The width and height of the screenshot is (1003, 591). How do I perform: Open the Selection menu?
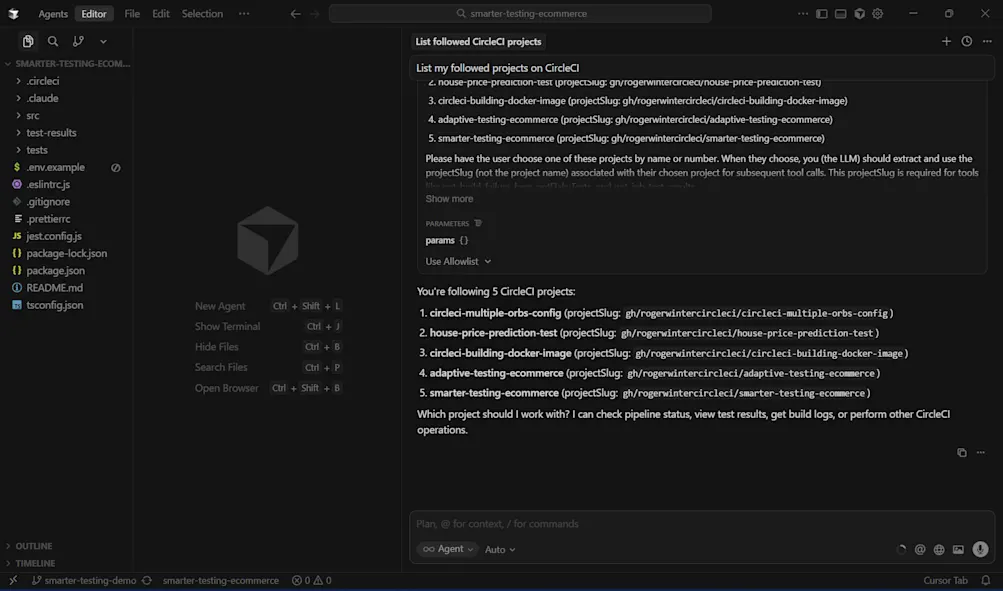coord(202,13)
